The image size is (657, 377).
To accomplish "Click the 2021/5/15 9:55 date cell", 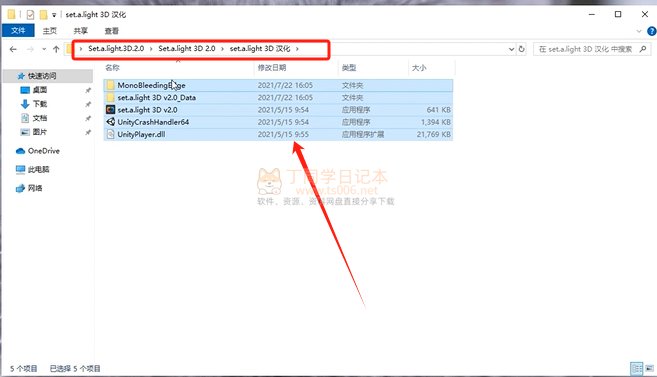I will click(x=283, y=134).
